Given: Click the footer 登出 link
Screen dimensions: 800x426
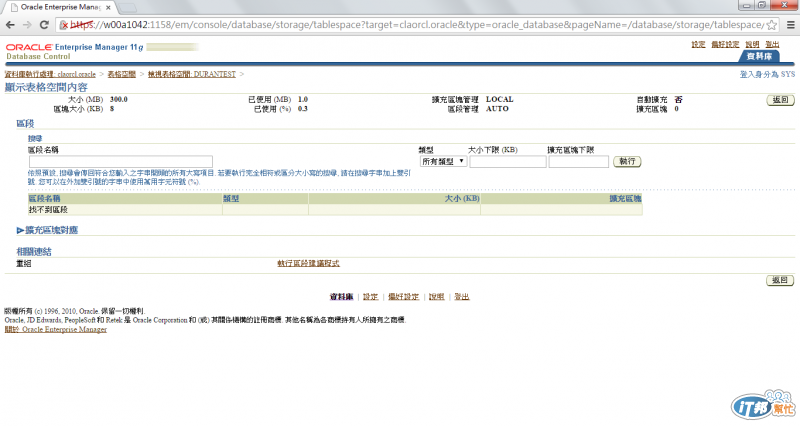Looking at the screenshot, I should click(x=462, y=296).
